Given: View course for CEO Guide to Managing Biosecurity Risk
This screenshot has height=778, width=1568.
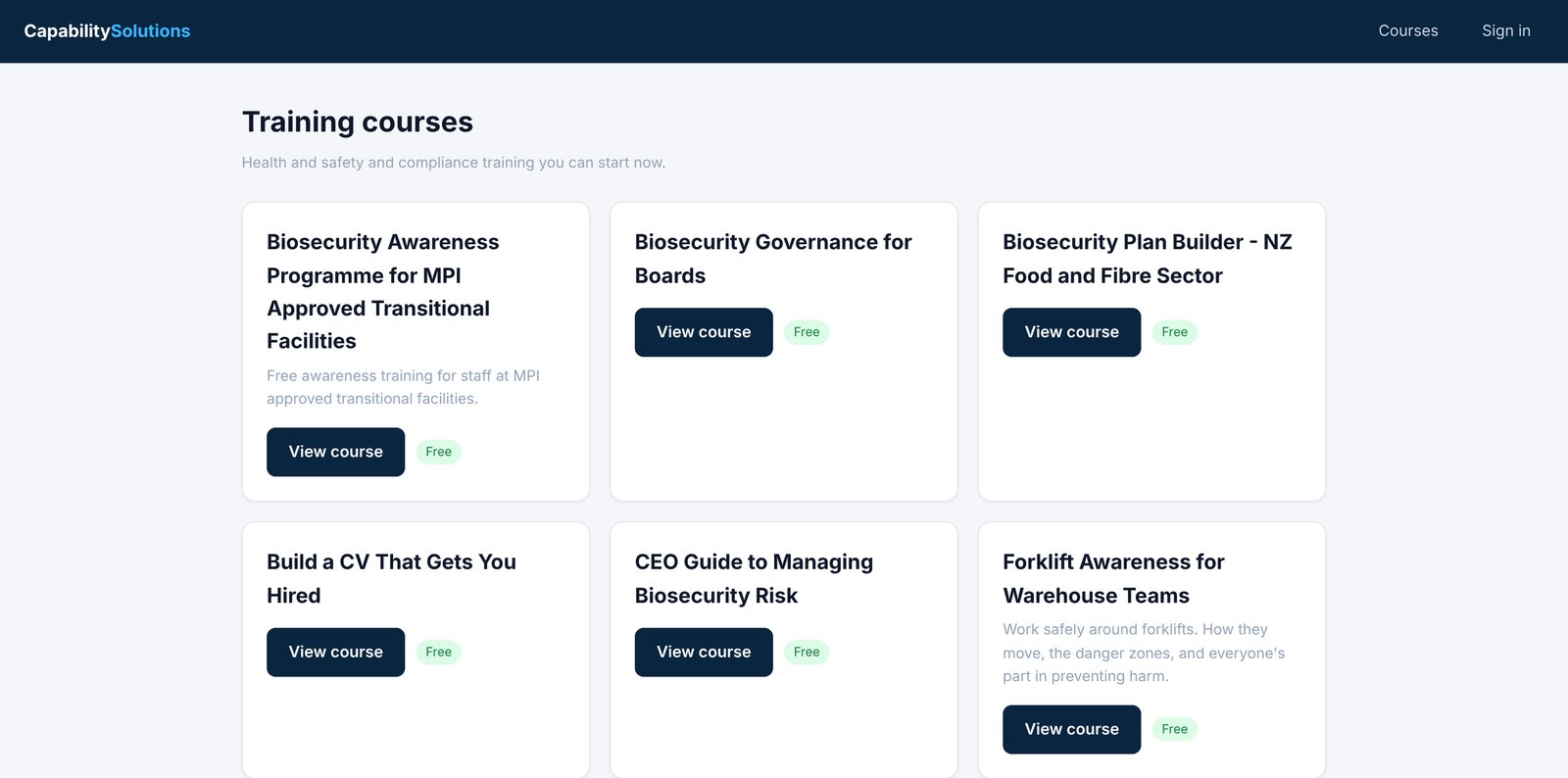Looking at the screenshot, I should (704, 652).
